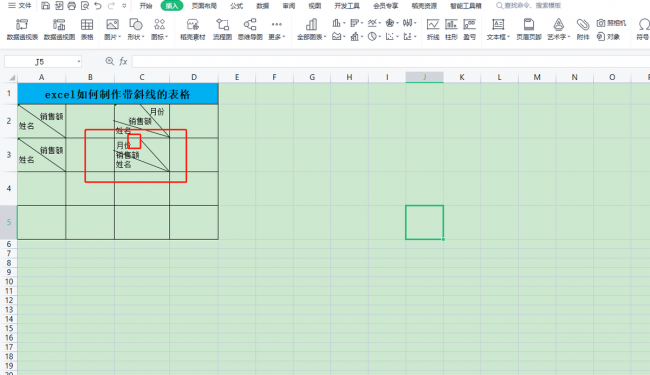Click the Picture (图片) insert icon
Viewport: 650px width, 375px height.
tap(112, 24)
